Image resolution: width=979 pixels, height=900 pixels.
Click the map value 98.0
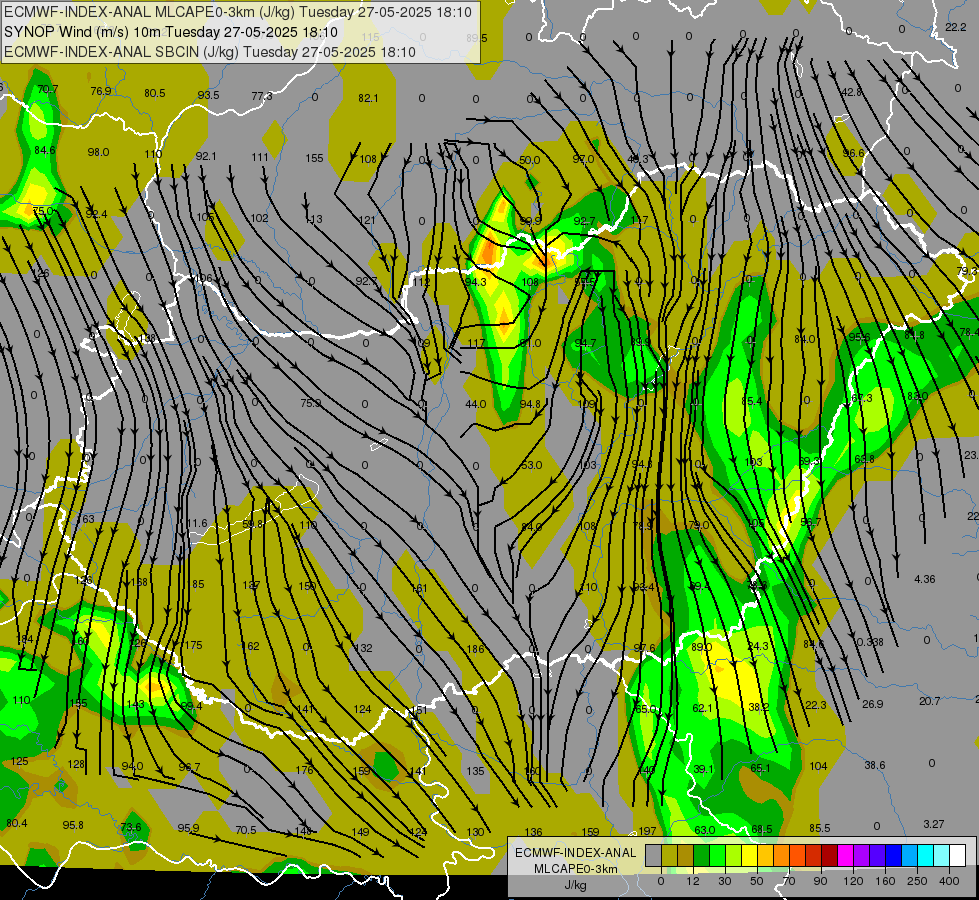tap(98, 152)
